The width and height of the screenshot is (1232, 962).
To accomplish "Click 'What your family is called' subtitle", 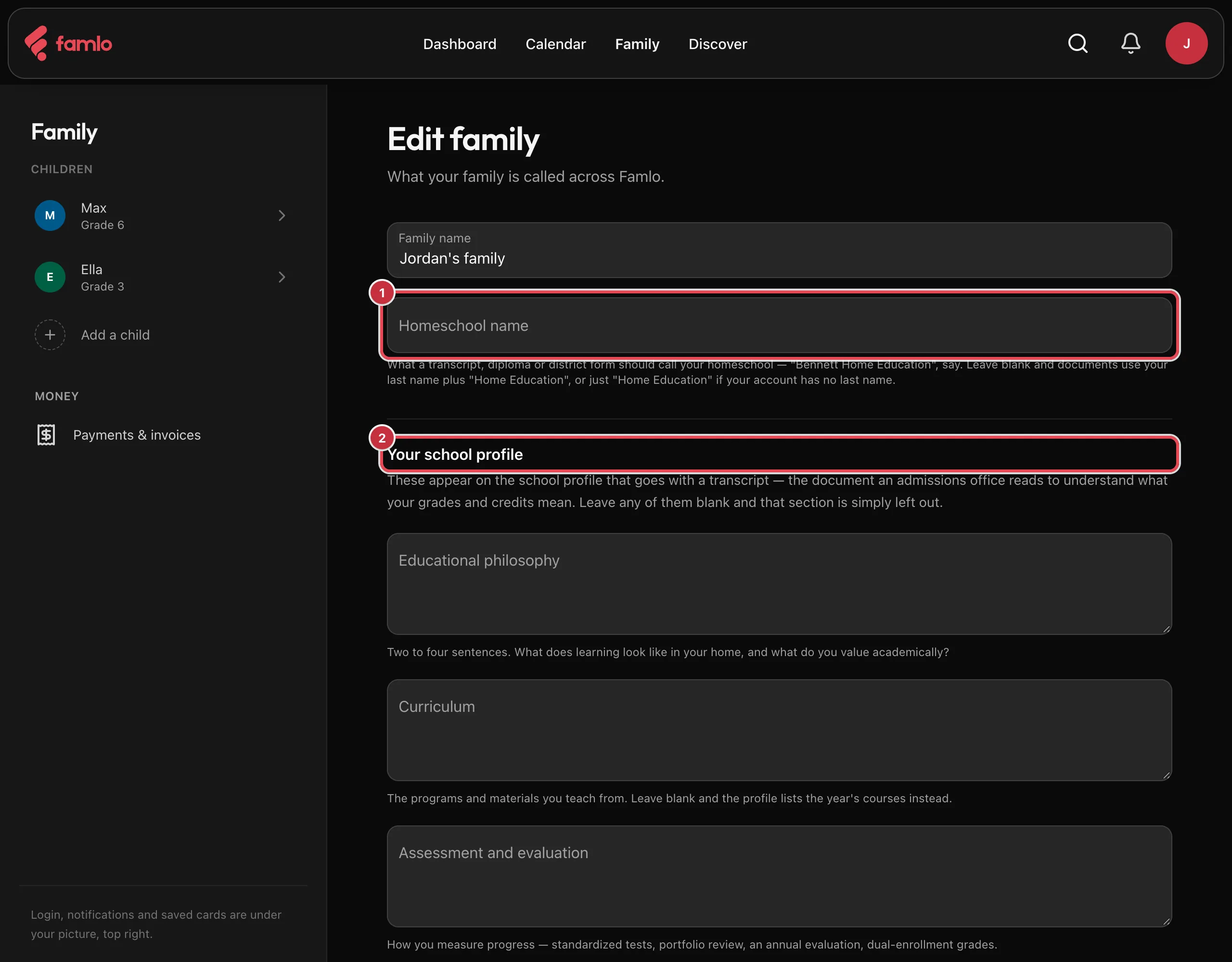I will pyautogui.click(x=526, y=177).
